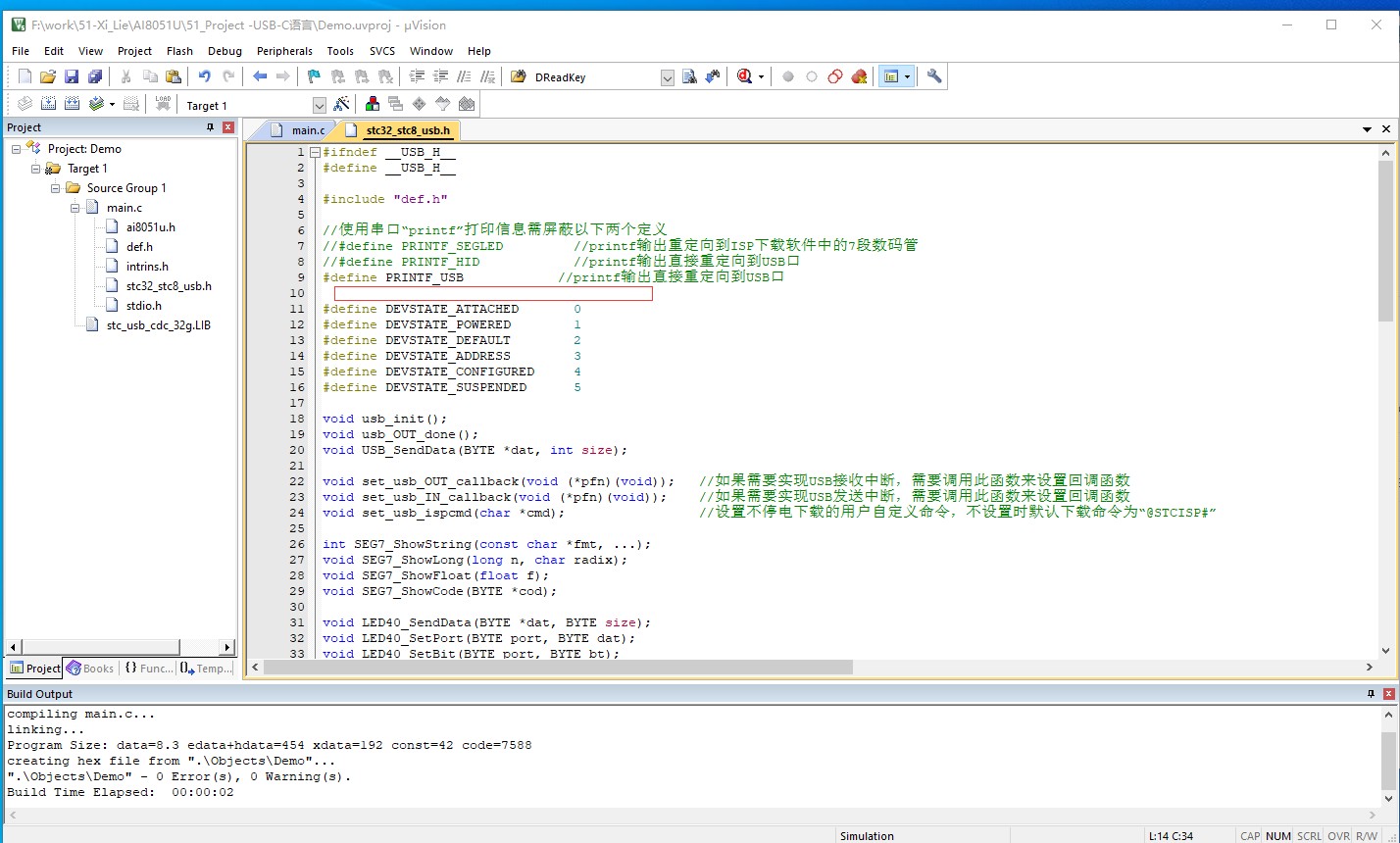Image resolution: width=1400 pixels, height=843 pixels.
Task: Fold the #ifndef block at line 1
Action: pyautogui.click(x=315, y=152)
